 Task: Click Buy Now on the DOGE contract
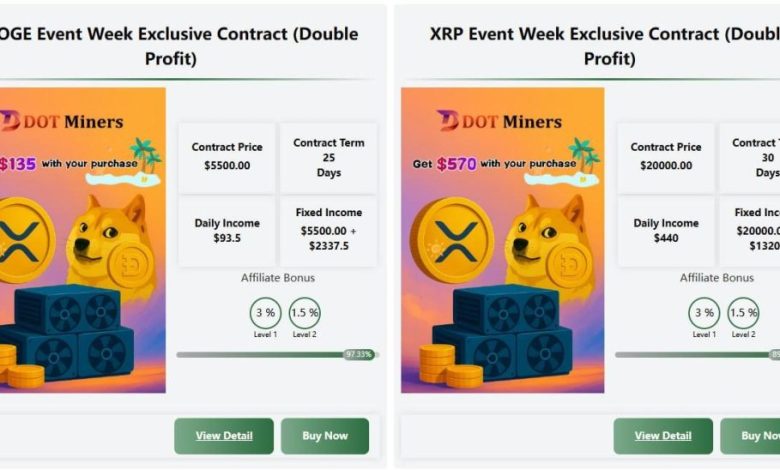[x=325, y=436]
